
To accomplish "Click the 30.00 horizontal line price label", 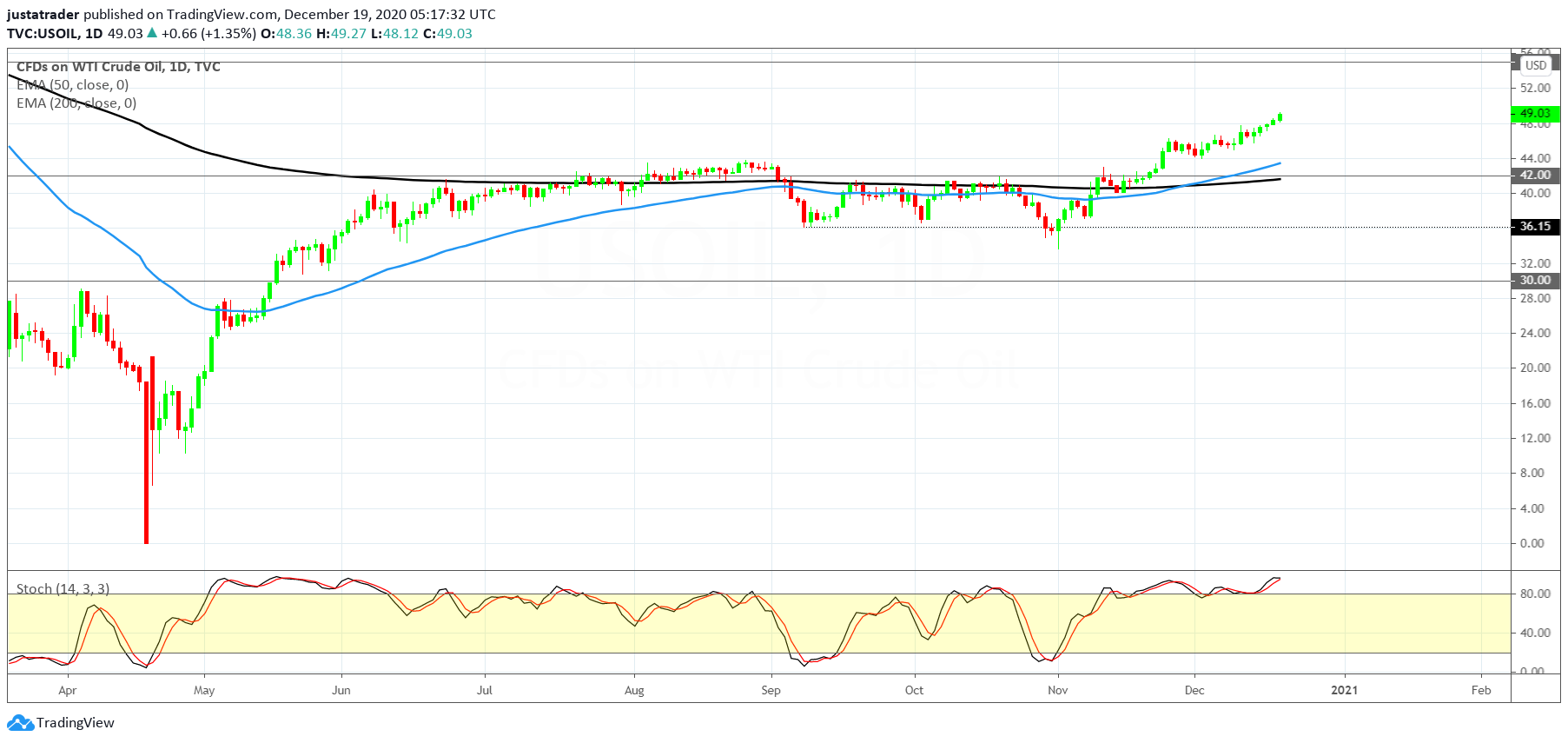I will coord(1535,280).
